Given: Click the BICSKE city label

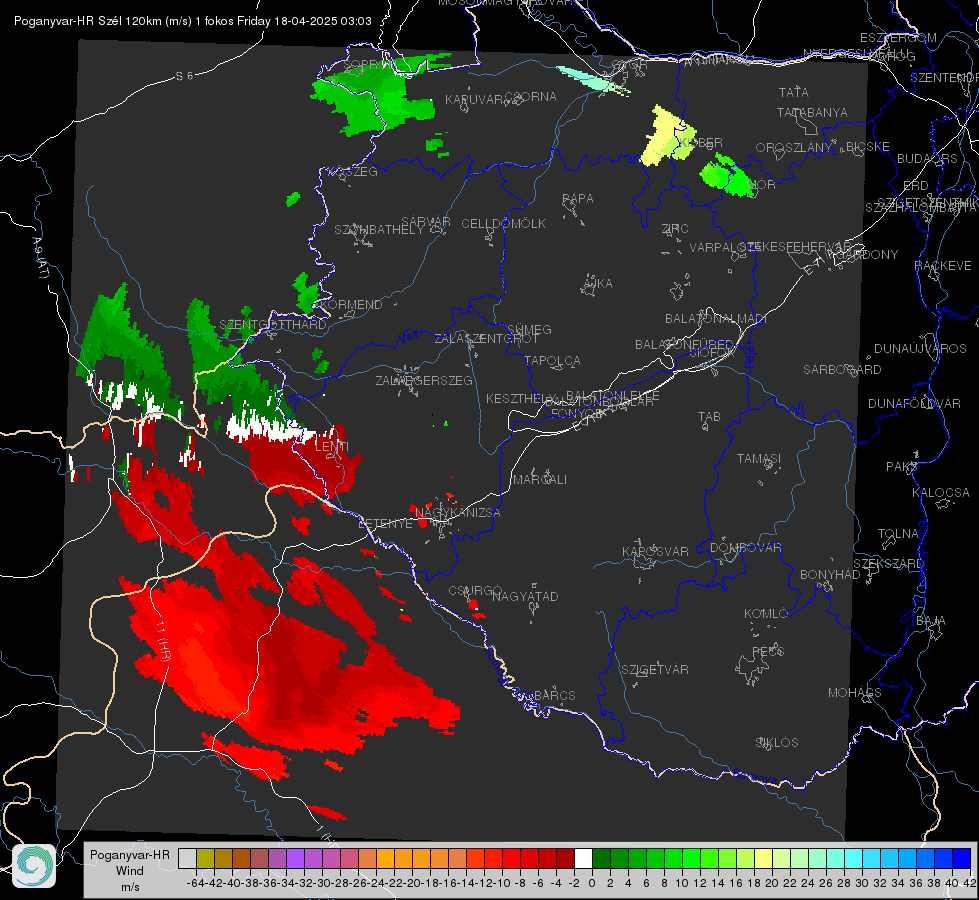Looking at the screenshot, I should tap(868, 147).
